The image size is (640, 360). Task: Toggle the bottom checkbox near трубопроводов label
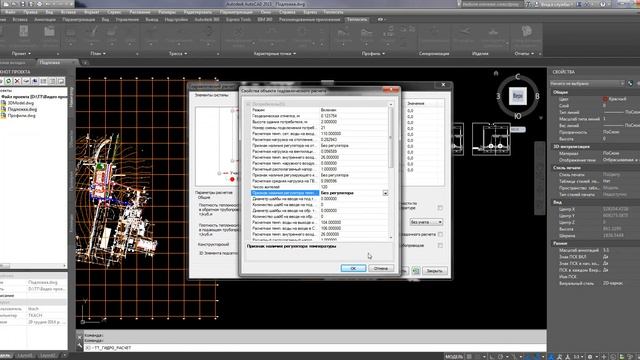point(440,245)
